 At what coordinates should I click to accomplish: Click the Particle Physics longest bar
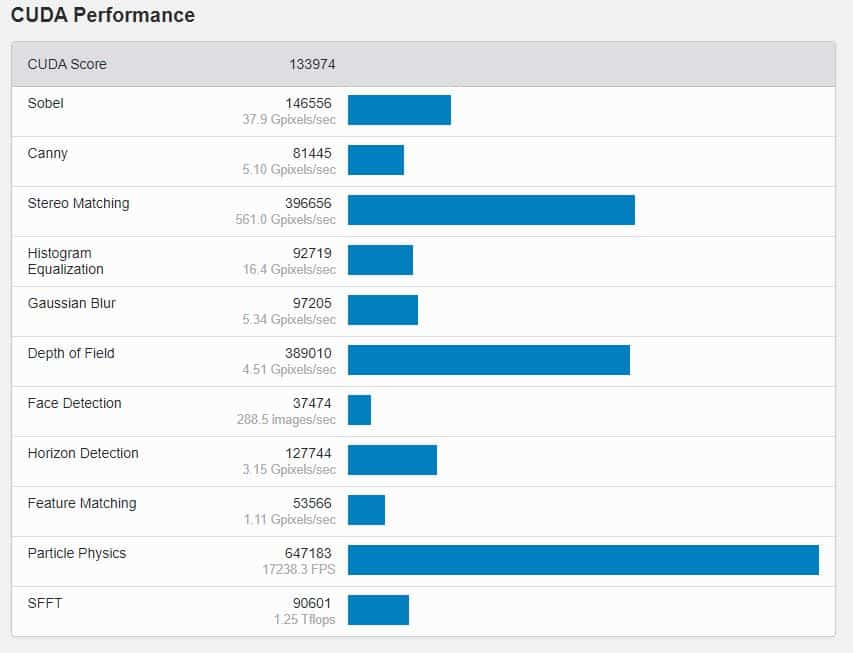coord(583,560)
